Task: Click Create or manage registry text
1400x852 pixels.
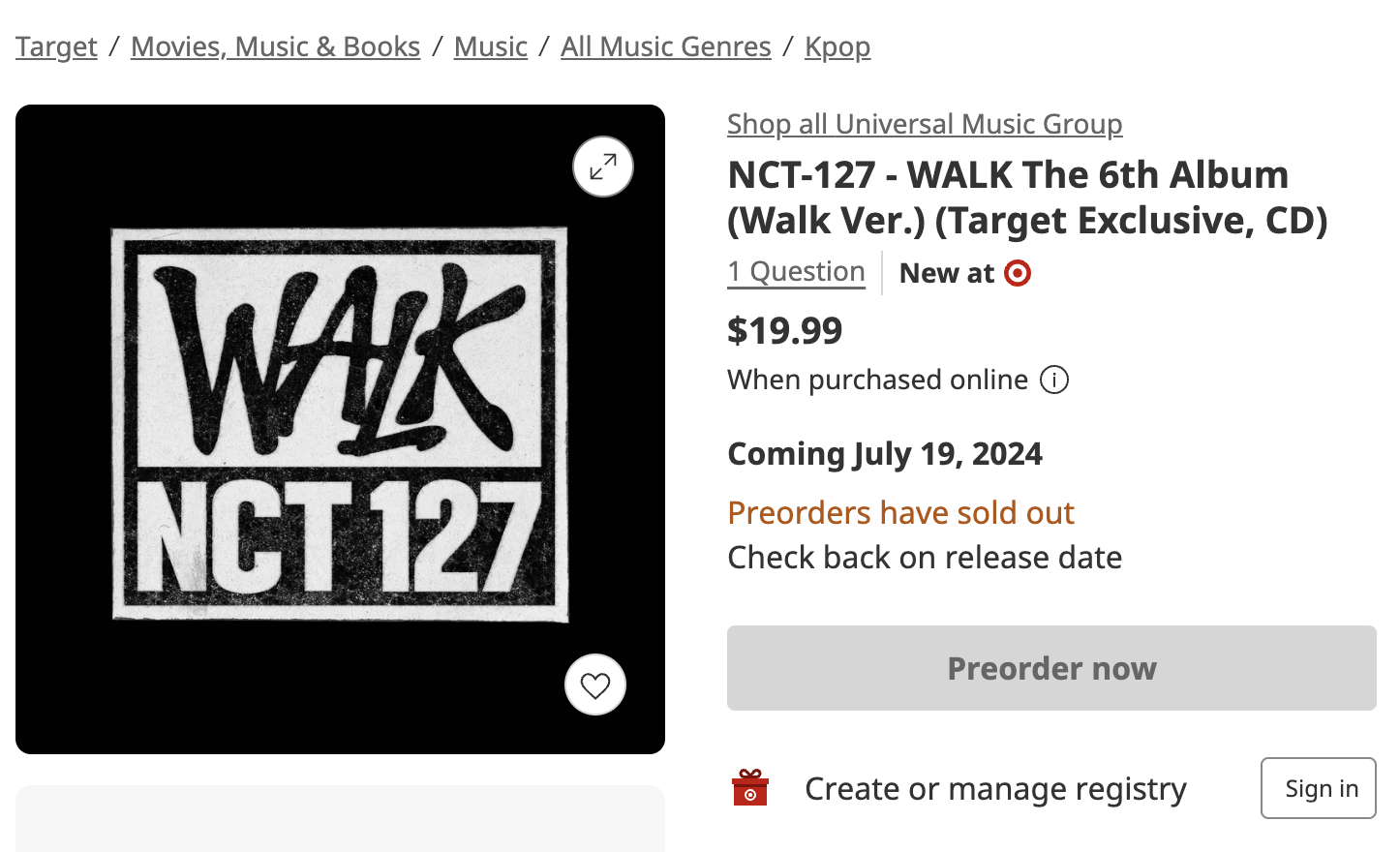Action: point(995,788)
